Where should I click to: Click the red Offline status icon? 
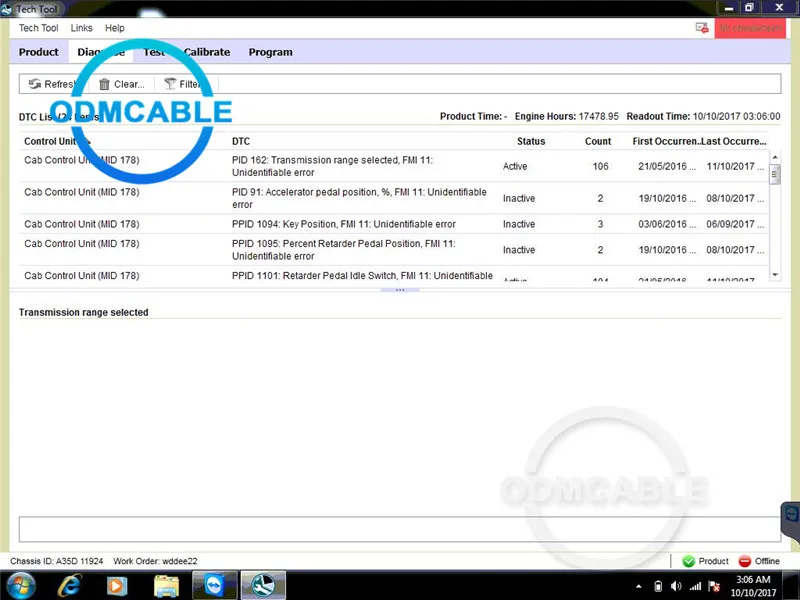pos(745,561)
